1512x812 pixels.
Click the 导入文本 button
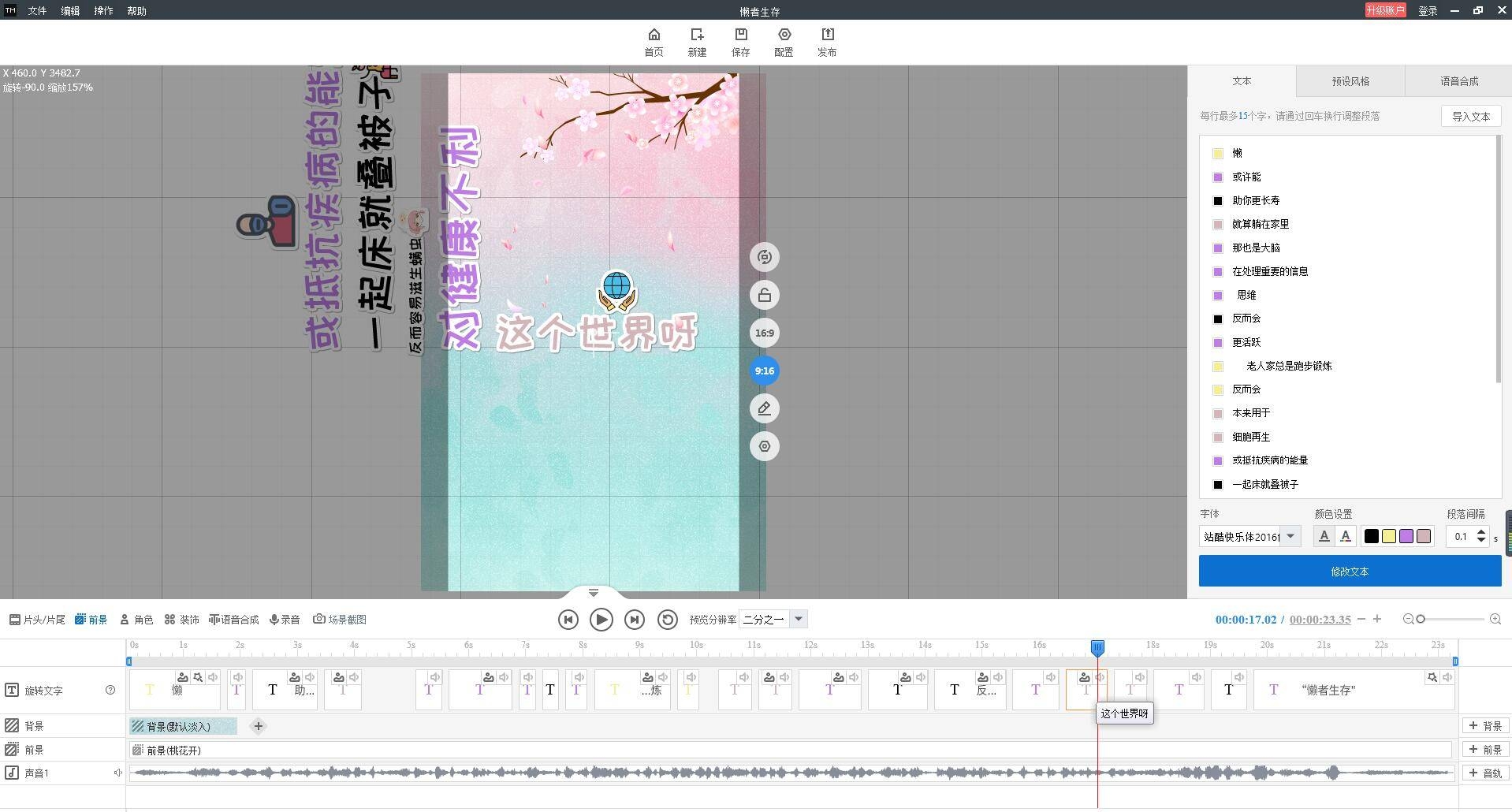(x=1469, y=116)
